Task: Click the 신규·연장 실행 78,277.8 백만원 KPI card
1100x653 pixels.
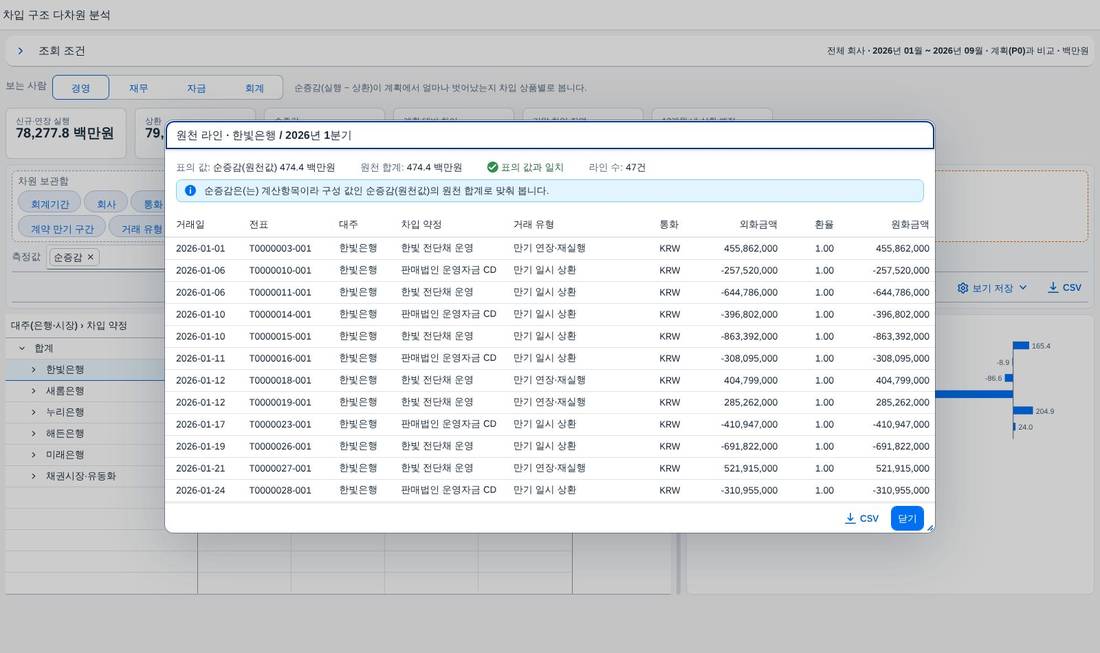Action: click(x=65, y=133)
